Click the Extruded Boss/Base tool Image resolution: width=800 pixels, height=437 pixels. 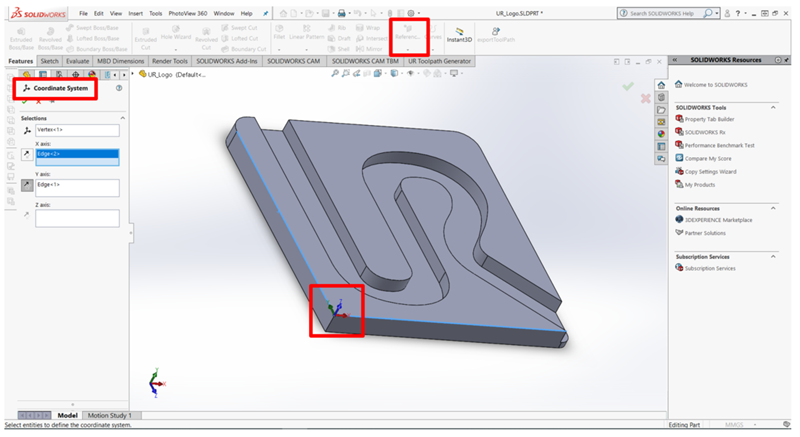pyautogui.click(x=21, y=38)
